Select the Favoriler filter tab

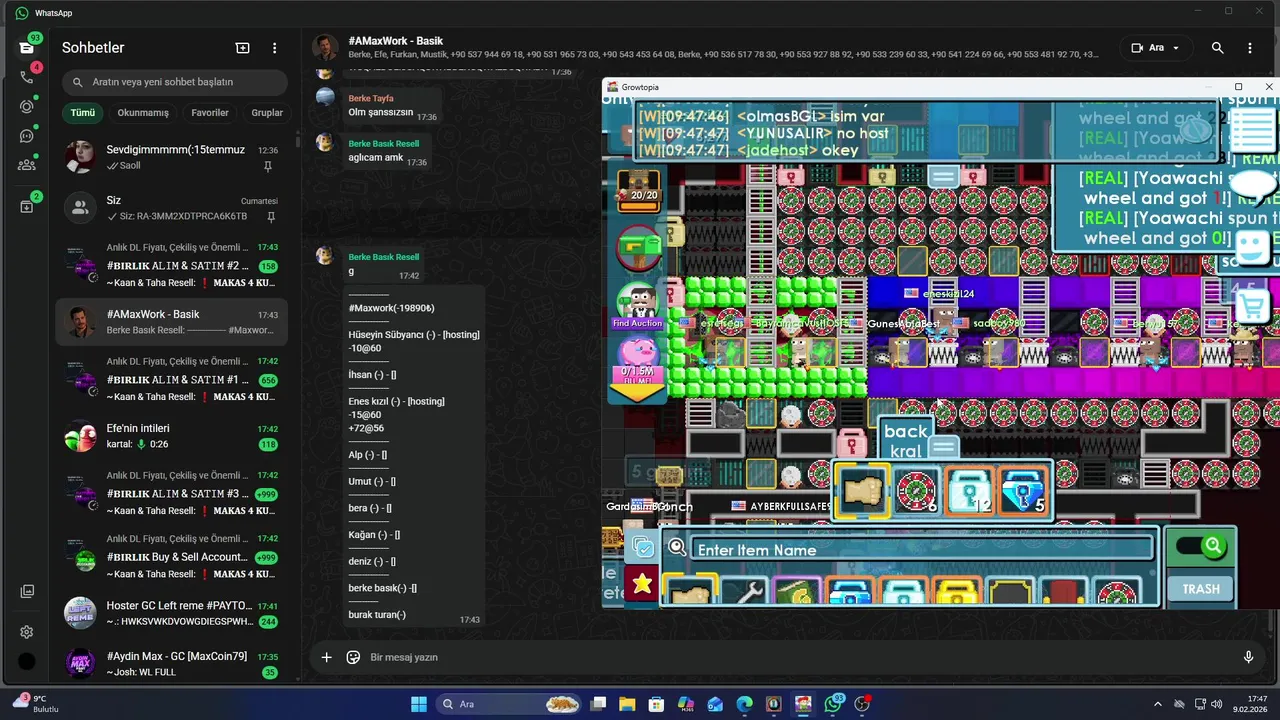(x=210, y=113)
